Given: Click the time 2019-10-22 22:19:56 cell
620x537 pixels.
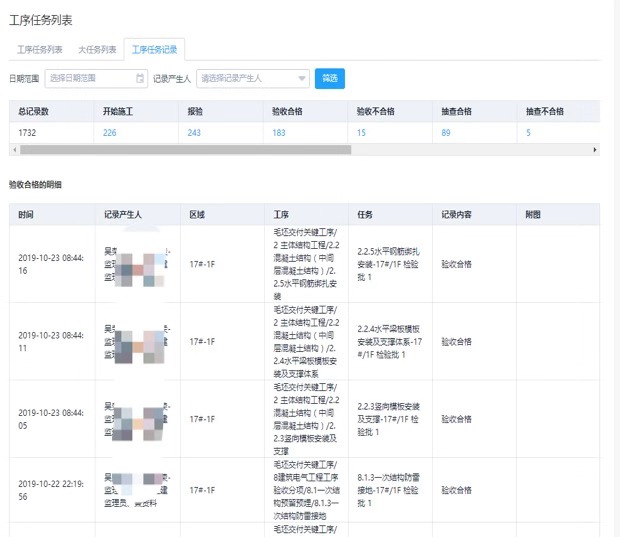Looking at the screenshot, I should pyautogui.click(x=51, y=490).
